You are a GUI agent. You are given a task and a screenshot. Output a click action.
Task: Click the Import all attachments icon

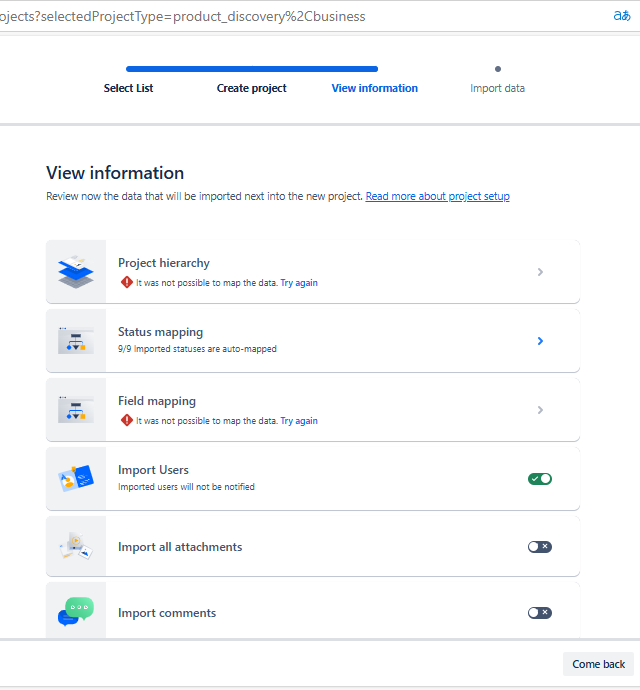point(76,546)
